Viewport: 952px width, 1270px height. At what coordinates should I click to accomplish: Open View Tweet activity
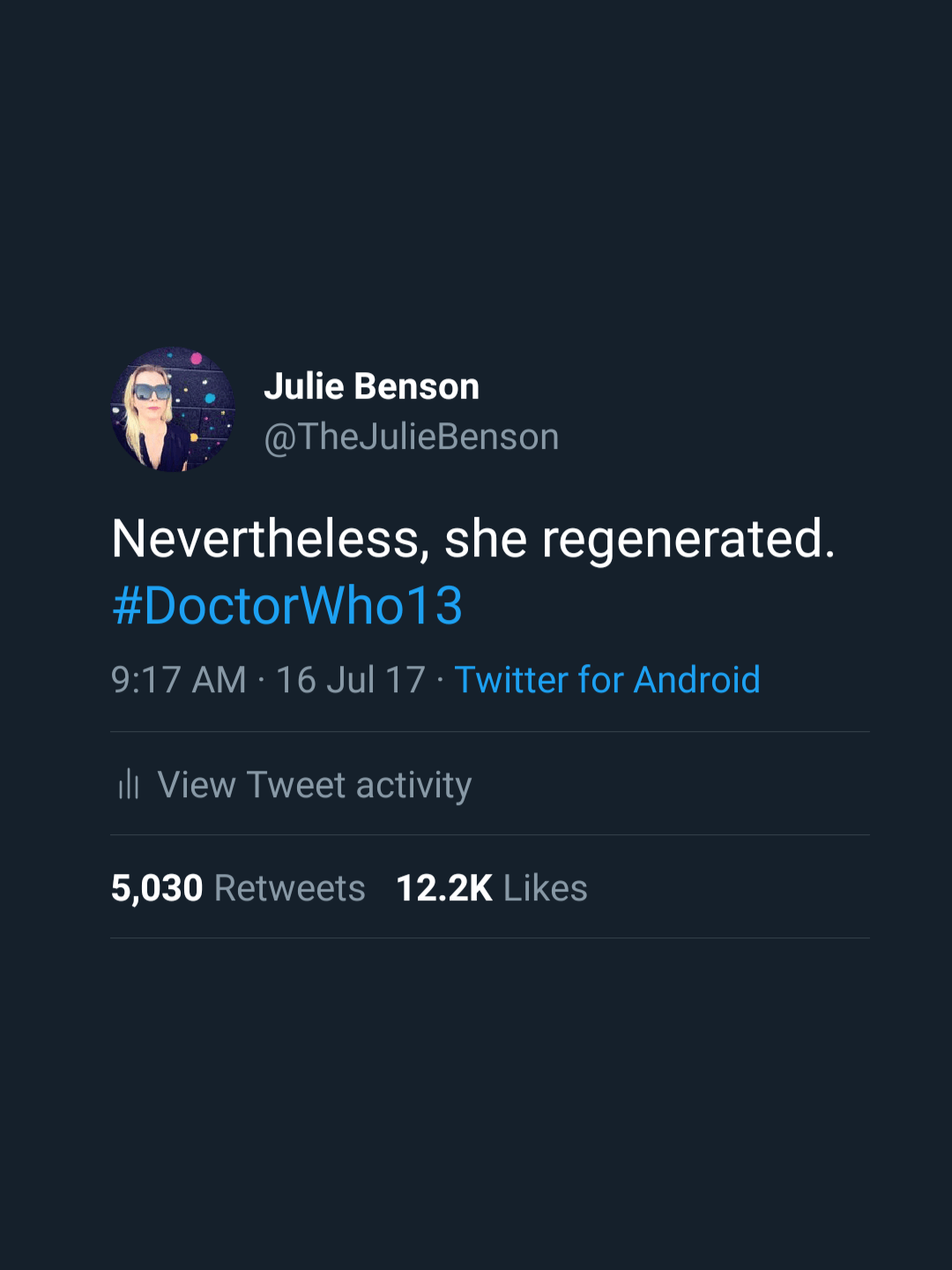point(314,785)
